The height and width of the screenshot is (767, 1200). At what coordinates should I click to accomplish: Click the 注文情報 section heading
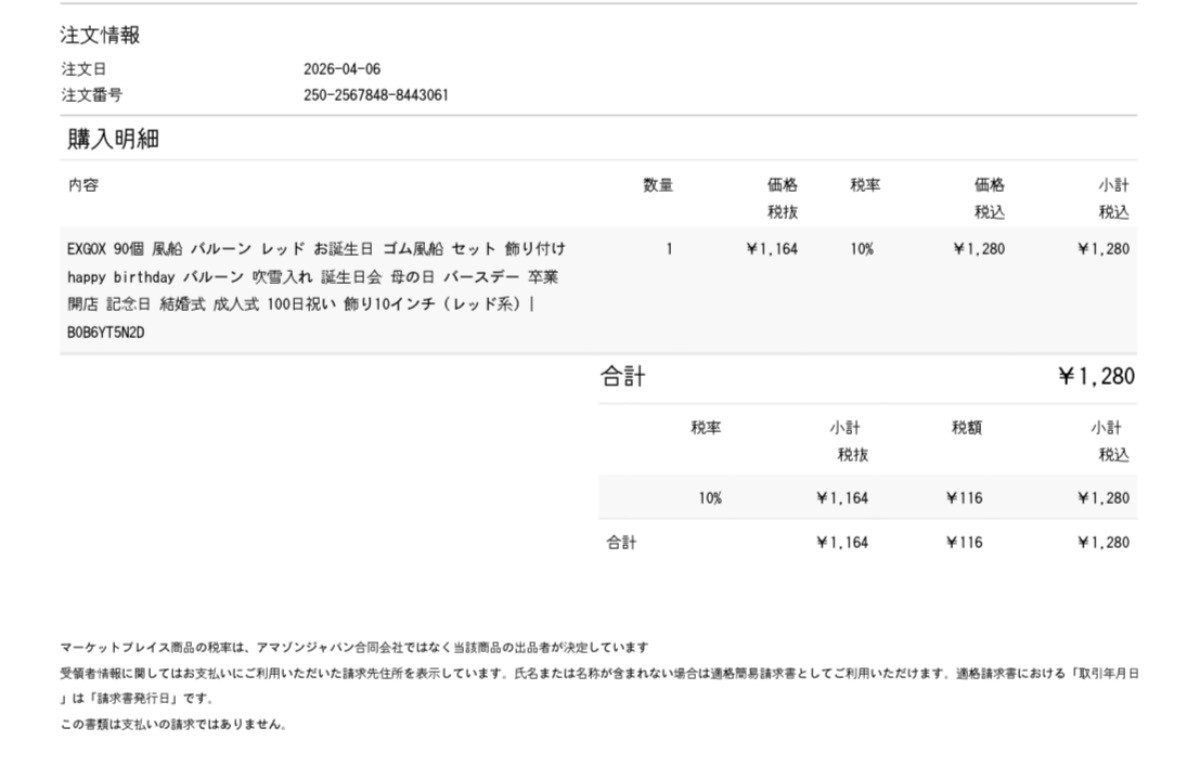(100, 36)
